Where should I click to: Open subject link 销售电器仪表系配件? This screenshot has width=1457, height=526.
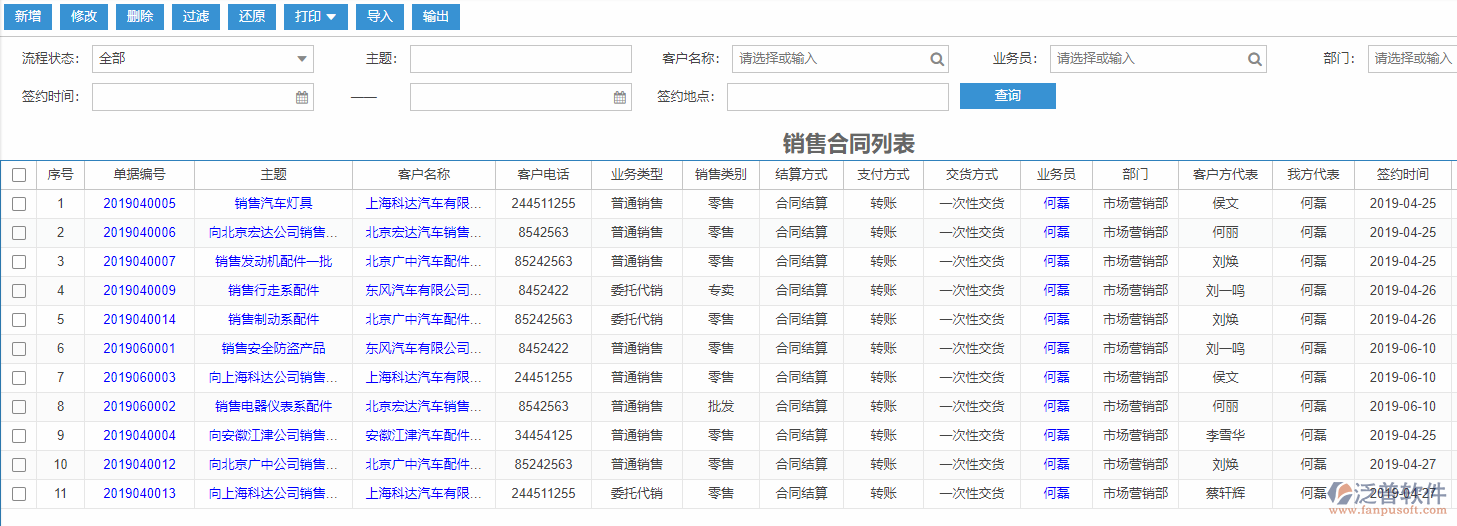(x=273, y=407)
